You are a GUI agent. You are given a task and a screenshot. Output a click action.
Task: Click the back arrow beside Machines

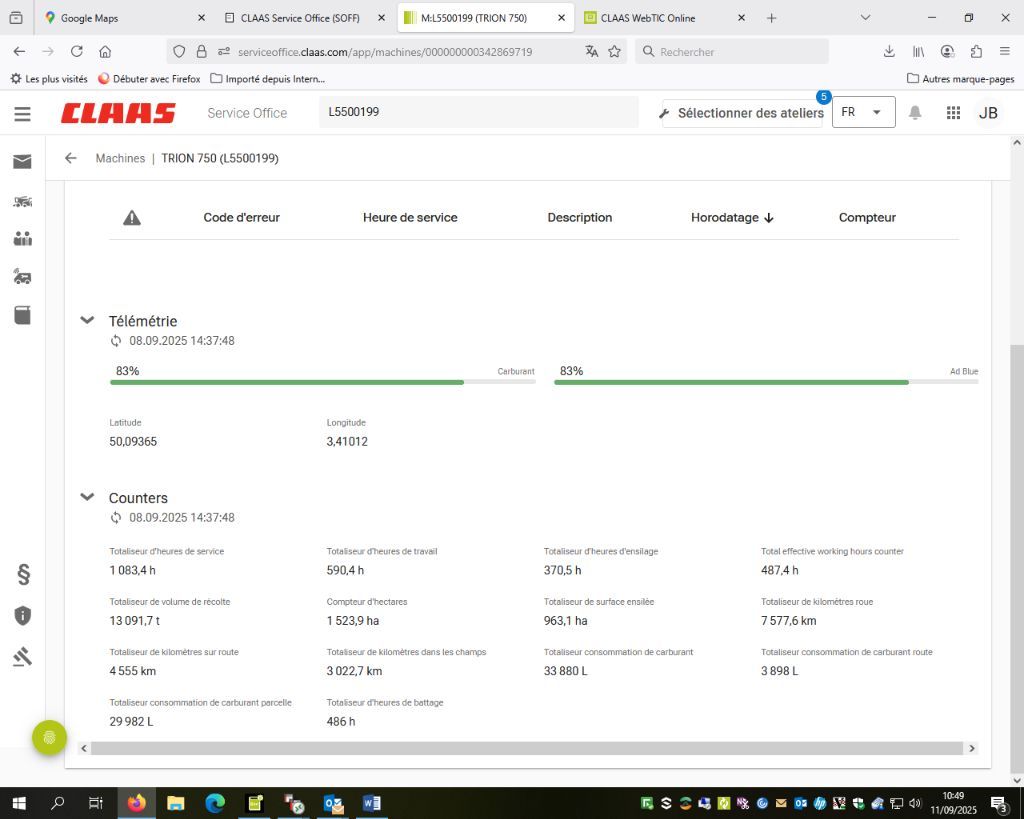point(70,158)
